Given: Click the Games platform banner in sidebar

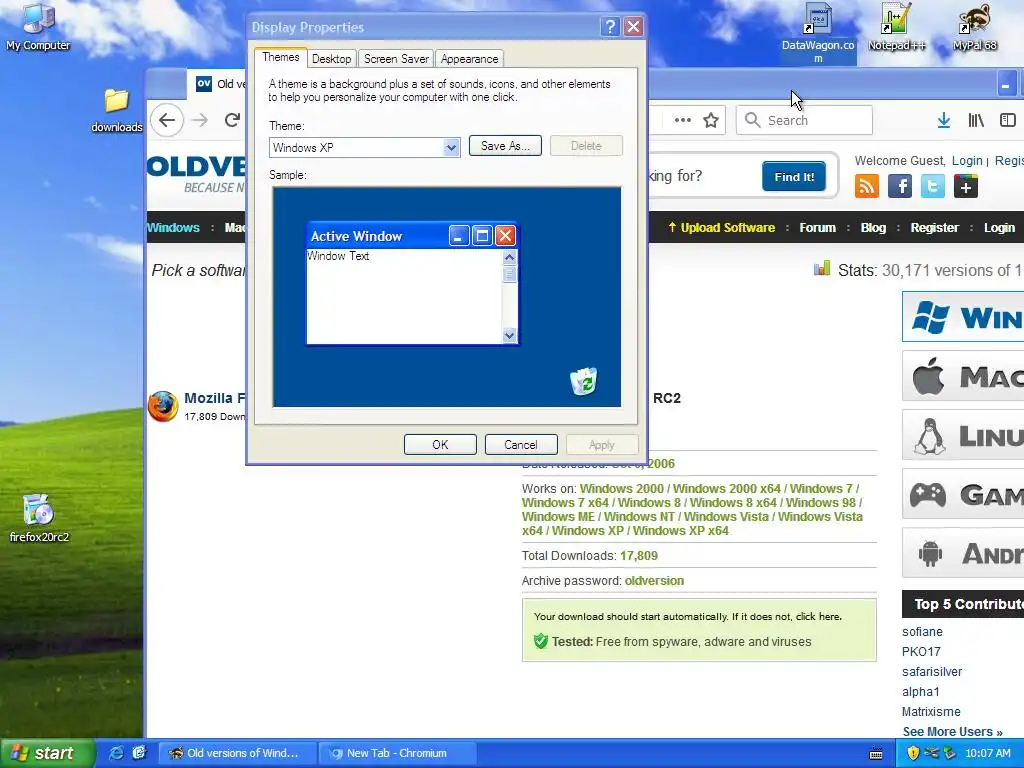Looking at the screenshot, I should pos(963,494).
